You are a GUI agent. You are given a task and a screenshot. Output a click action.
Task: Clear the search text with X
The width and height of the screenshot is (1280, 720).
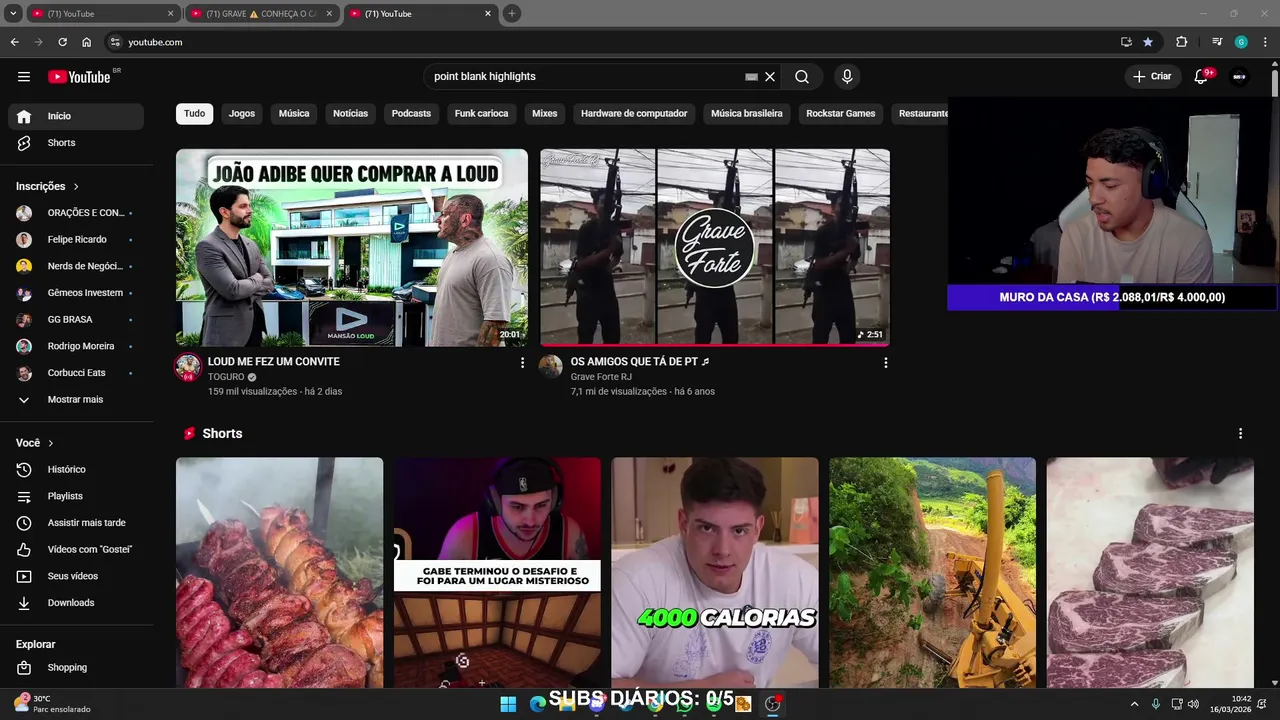(770, 77)
